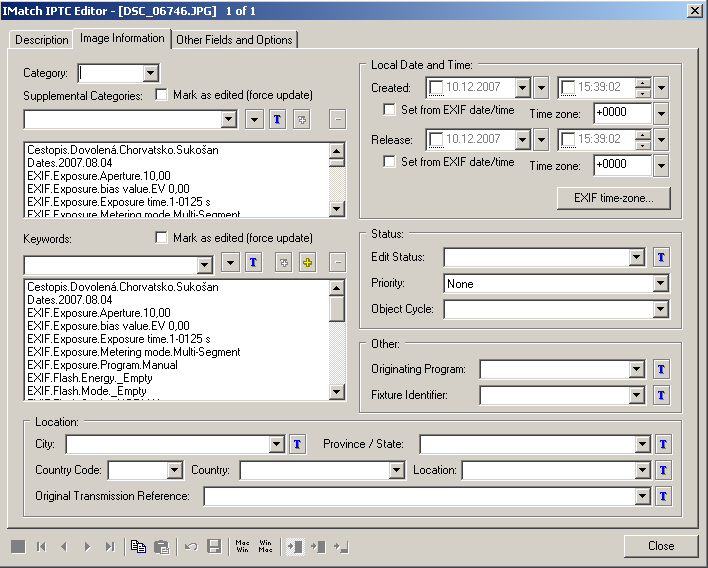Open T button next to Edit Status

click(661, 257)
